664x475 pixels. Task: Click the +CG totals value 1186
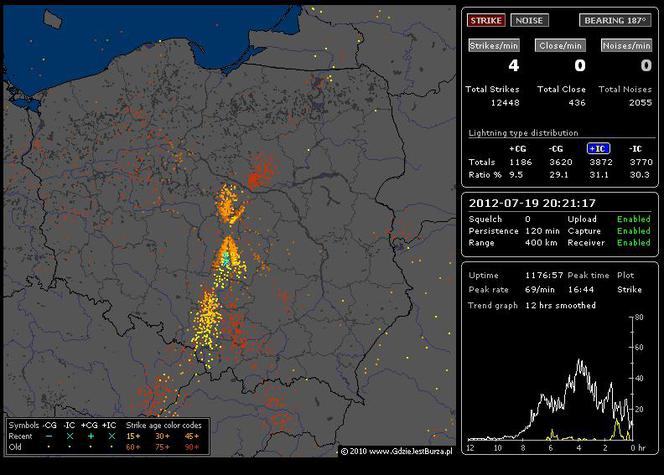coord(520,162)
